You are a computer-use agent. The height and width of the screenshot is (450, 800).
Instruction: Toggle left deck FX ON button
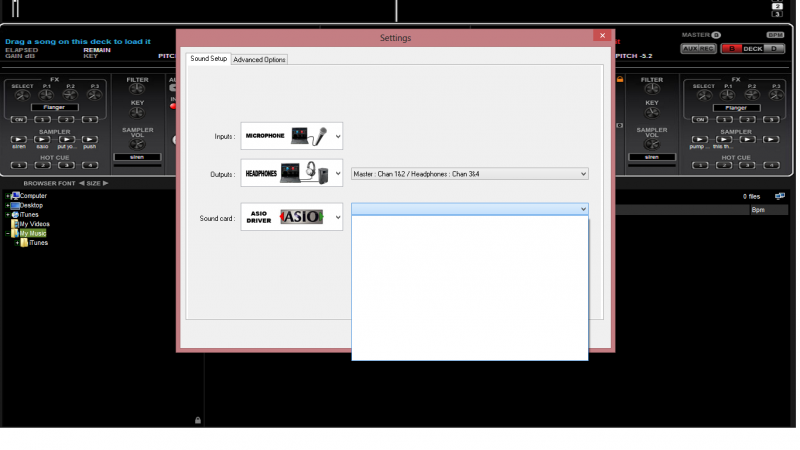pyautogui.click(x=19, y=119)
